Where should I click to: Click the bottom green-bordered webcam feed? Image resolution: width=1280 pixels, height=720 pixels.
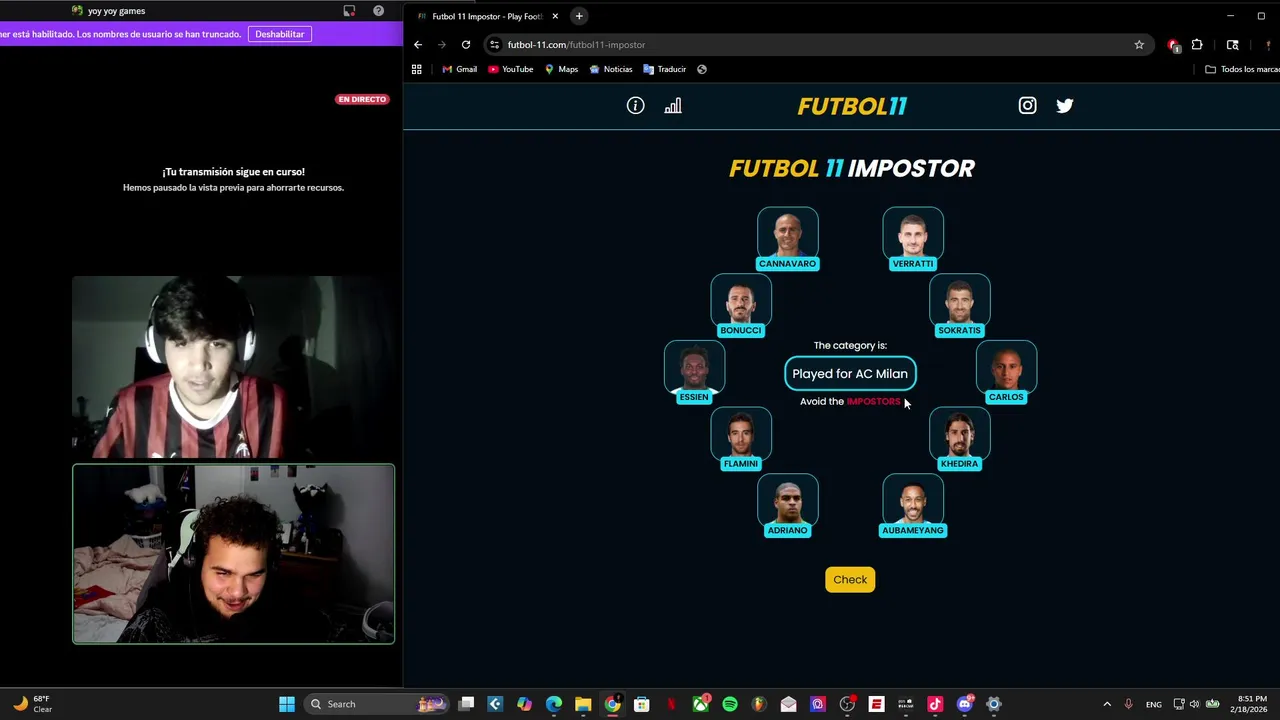(x=233, y=554)
